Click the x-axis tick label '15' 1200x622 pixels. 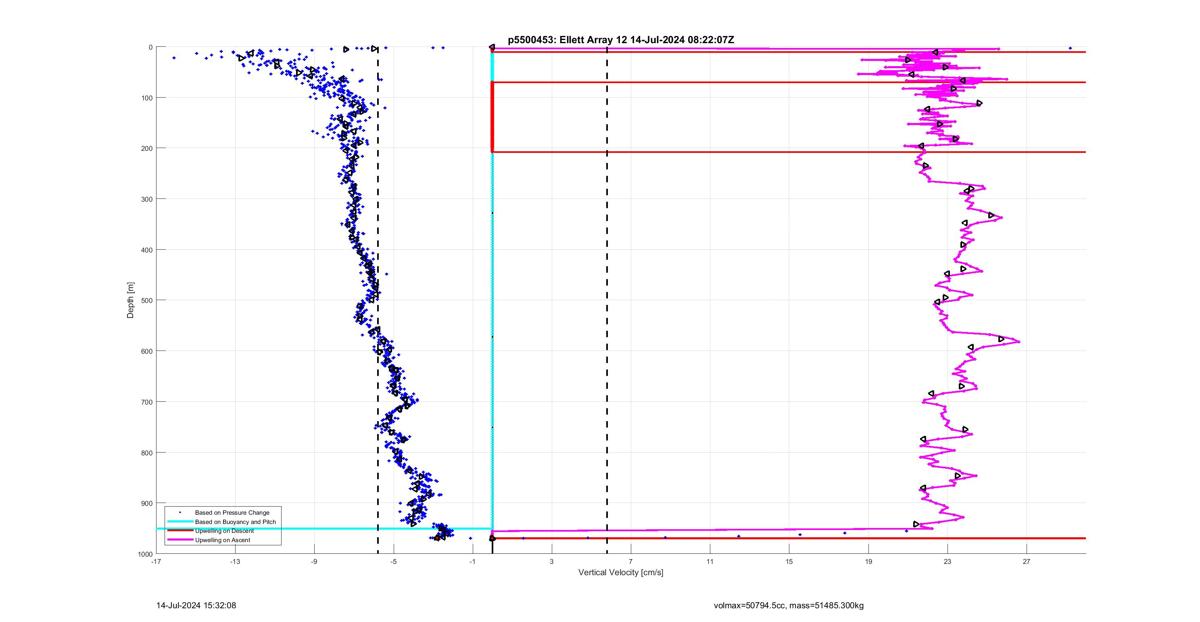click(789, 561)
